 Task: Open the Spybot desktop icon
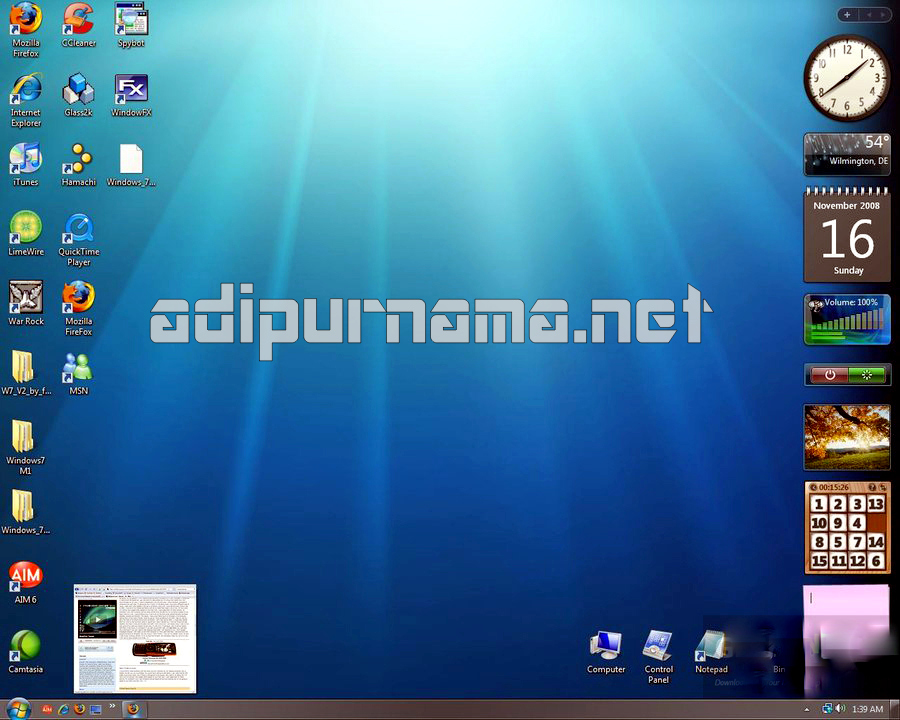[x=131, y=25]
